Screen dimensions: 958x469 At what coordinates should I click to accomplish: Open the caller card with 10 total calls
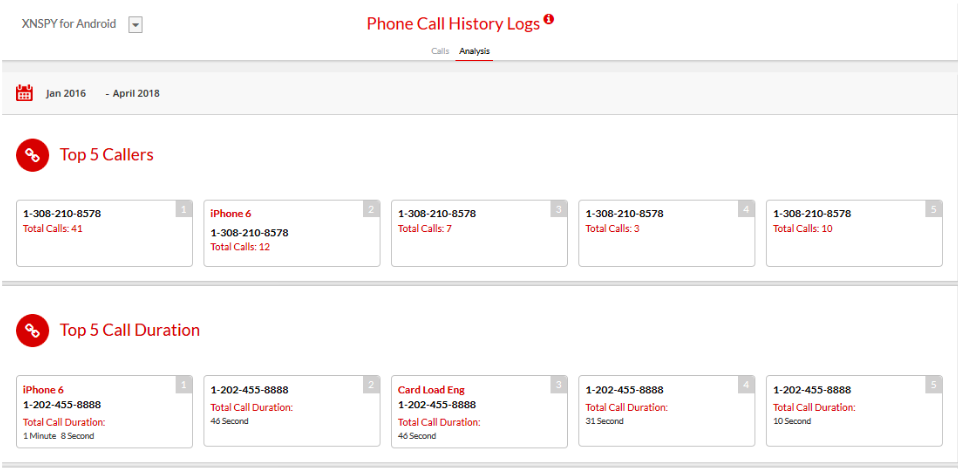pyautogui.click(x=854, y=233)
